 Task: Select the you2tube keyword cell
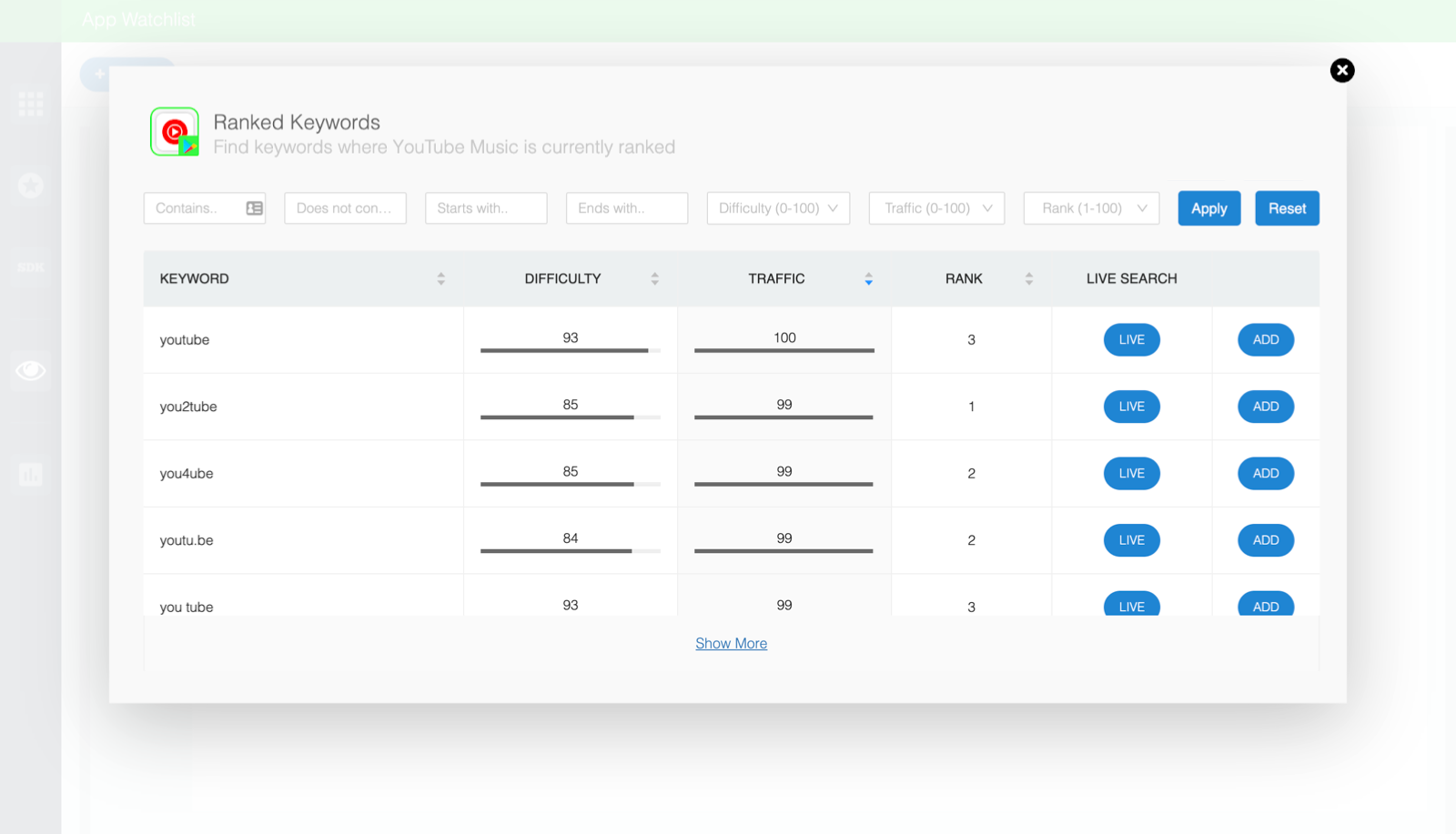303,407
